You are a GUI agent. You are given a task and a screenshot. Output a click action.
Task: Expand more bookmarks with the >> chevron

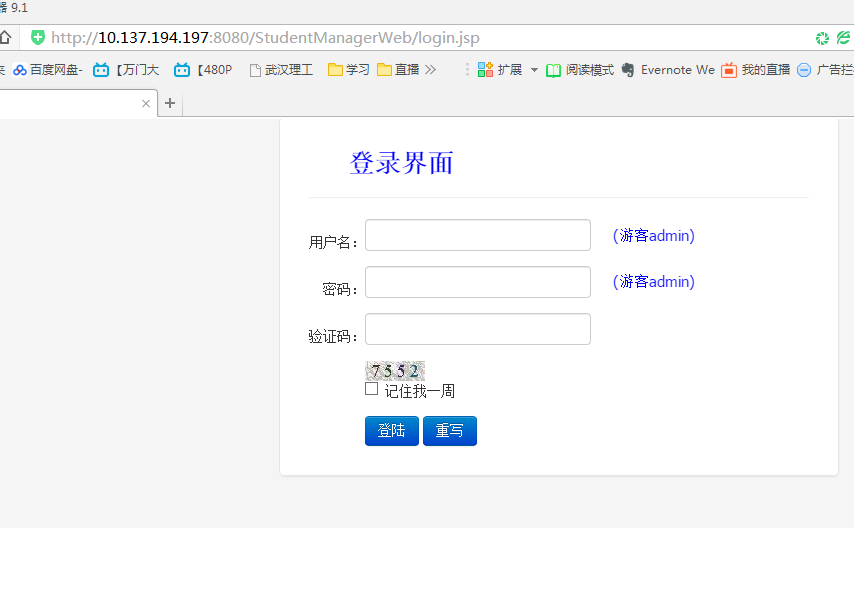(431, 70)
